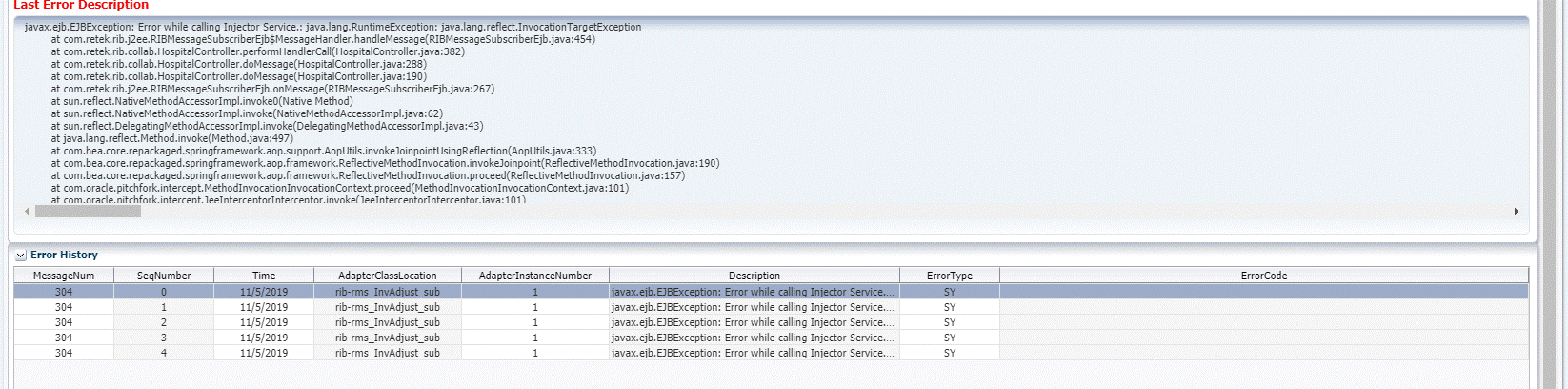Click the scroll left arrow in error description
This screenshot has width=1568, height=389.
(27, 212)
